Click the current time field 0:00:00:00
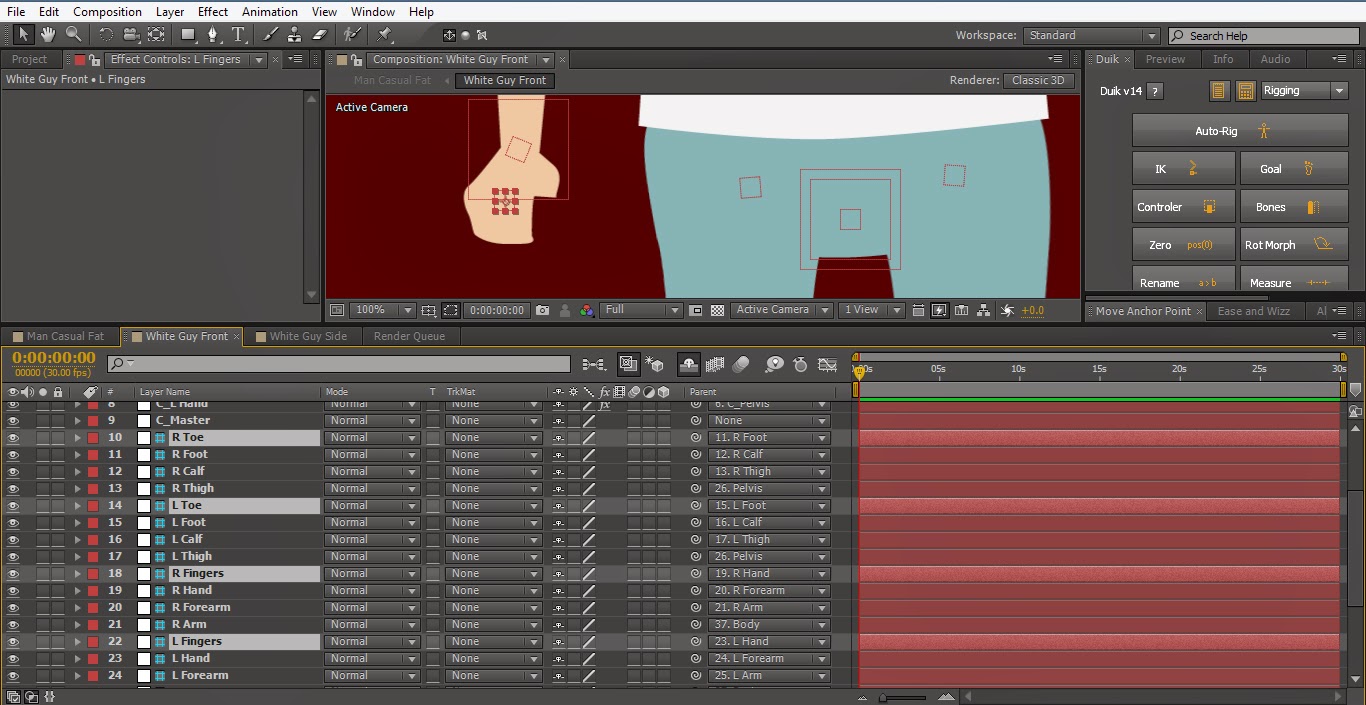 [52, 357]
